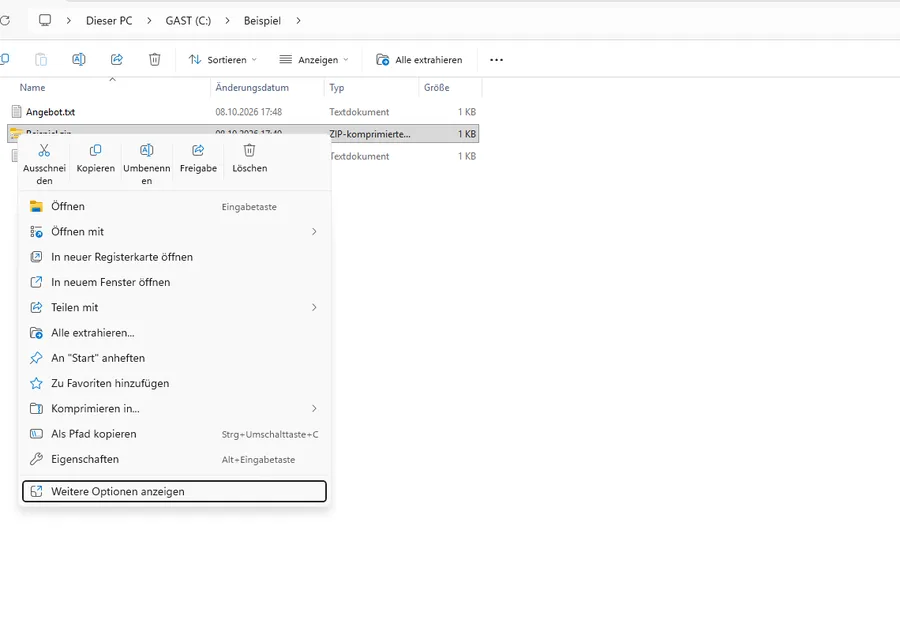Go to Dieser PC in address bar

click(x=109, y=21)
